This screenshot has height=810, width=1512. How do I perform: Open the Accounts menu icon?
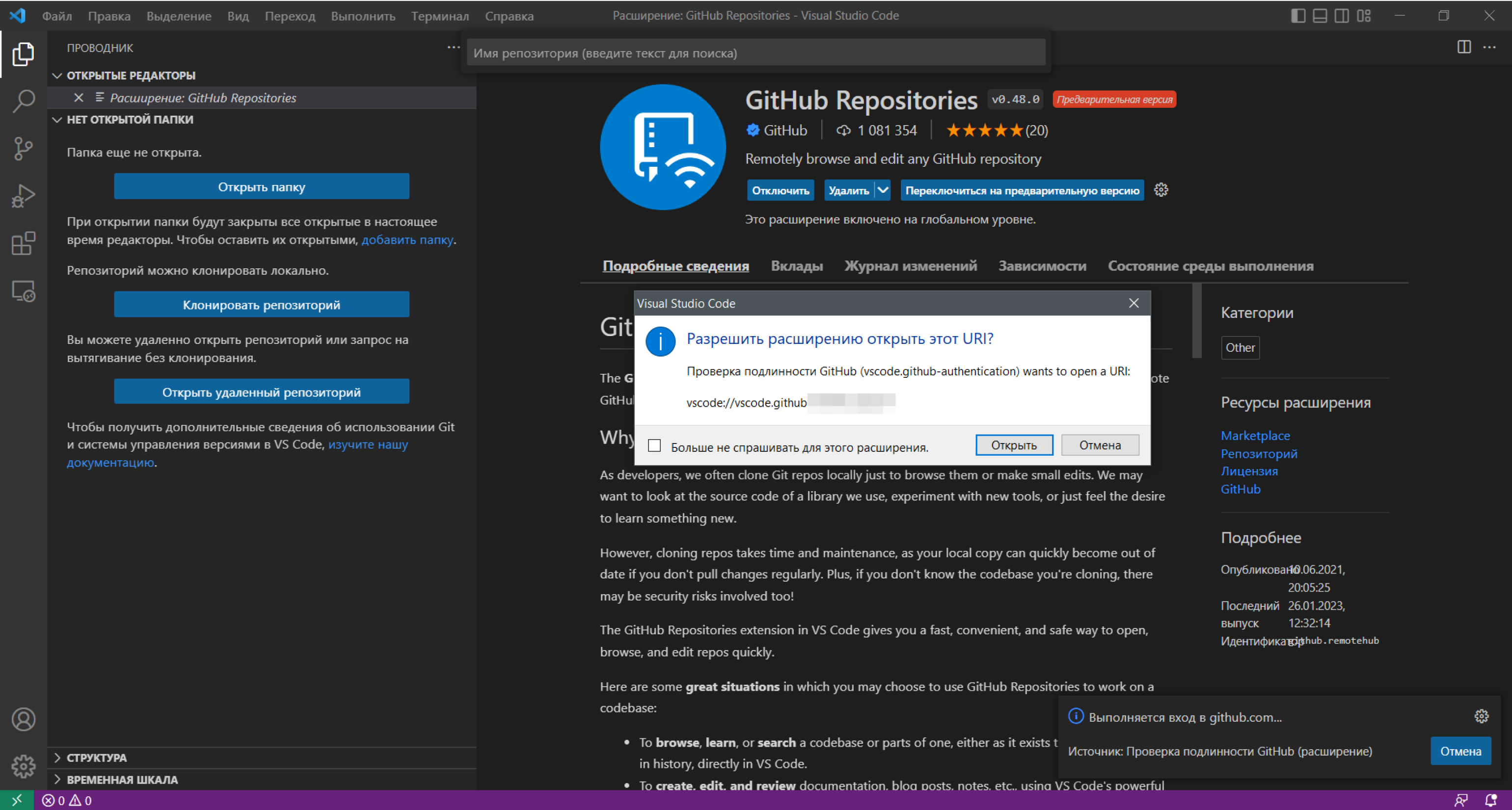point(24,719)
